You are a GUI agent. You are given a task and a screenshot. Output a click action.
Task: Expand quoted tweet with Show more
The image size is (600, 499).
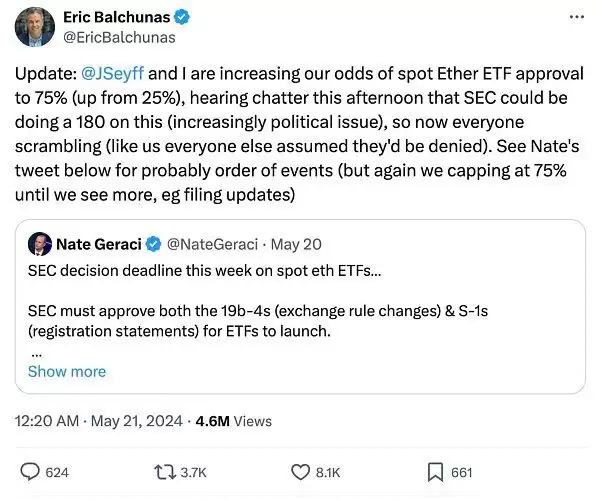(66, 371)
